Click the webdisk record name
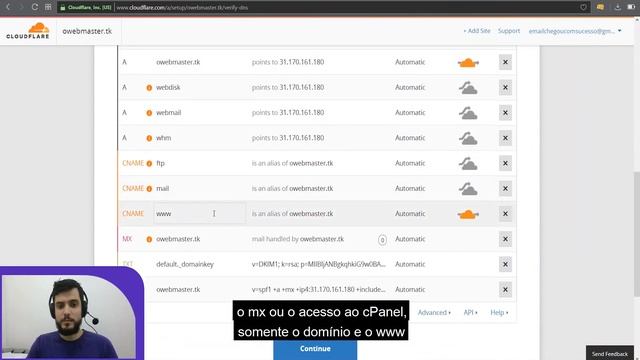 tap(168, 87)
